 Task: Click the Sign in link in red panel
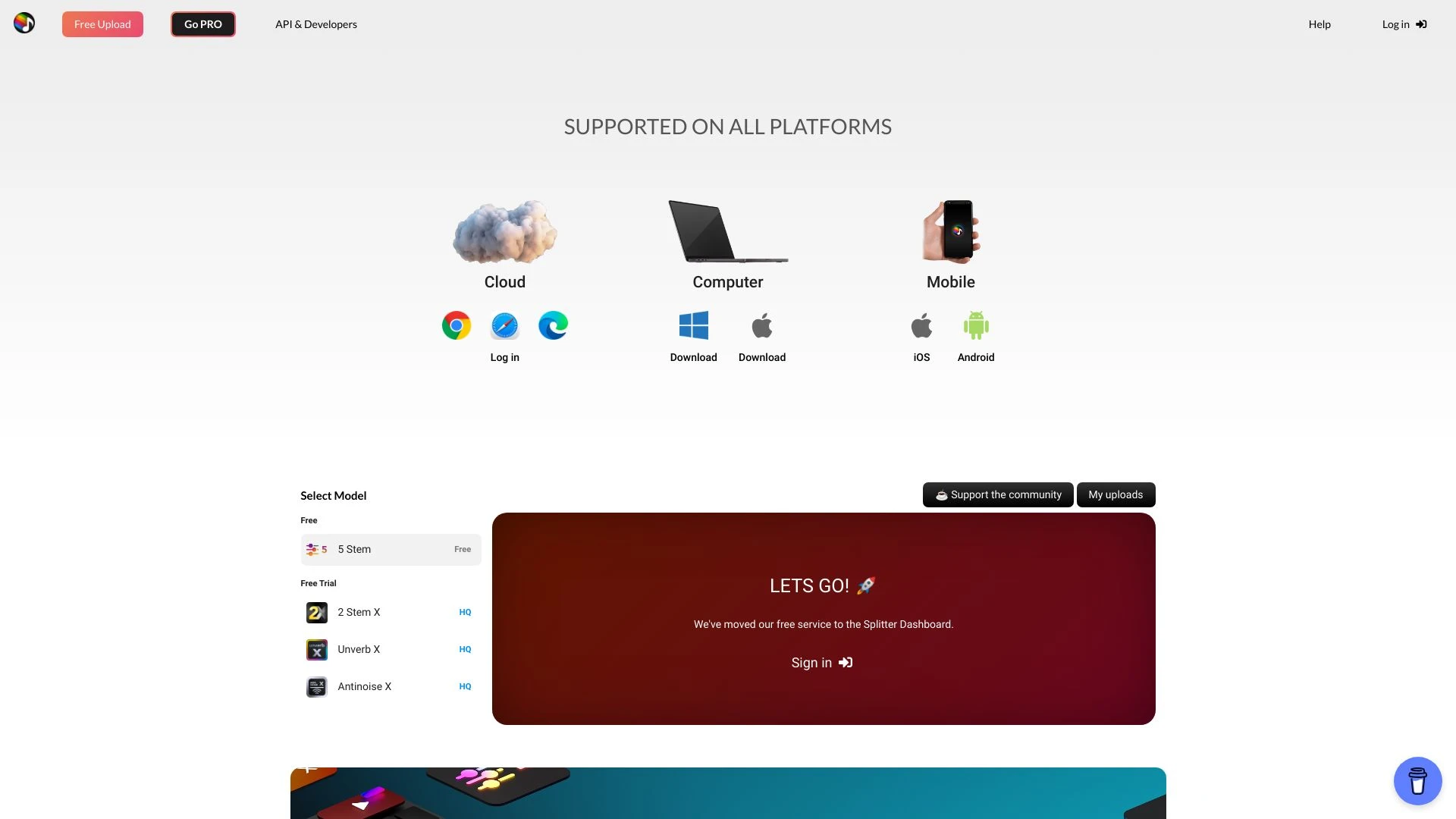pyautogui.click(x=823, y=663)
